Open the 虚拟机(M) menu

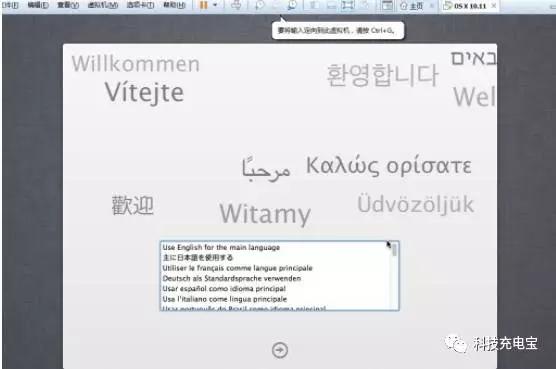click(x=103, y=5)
